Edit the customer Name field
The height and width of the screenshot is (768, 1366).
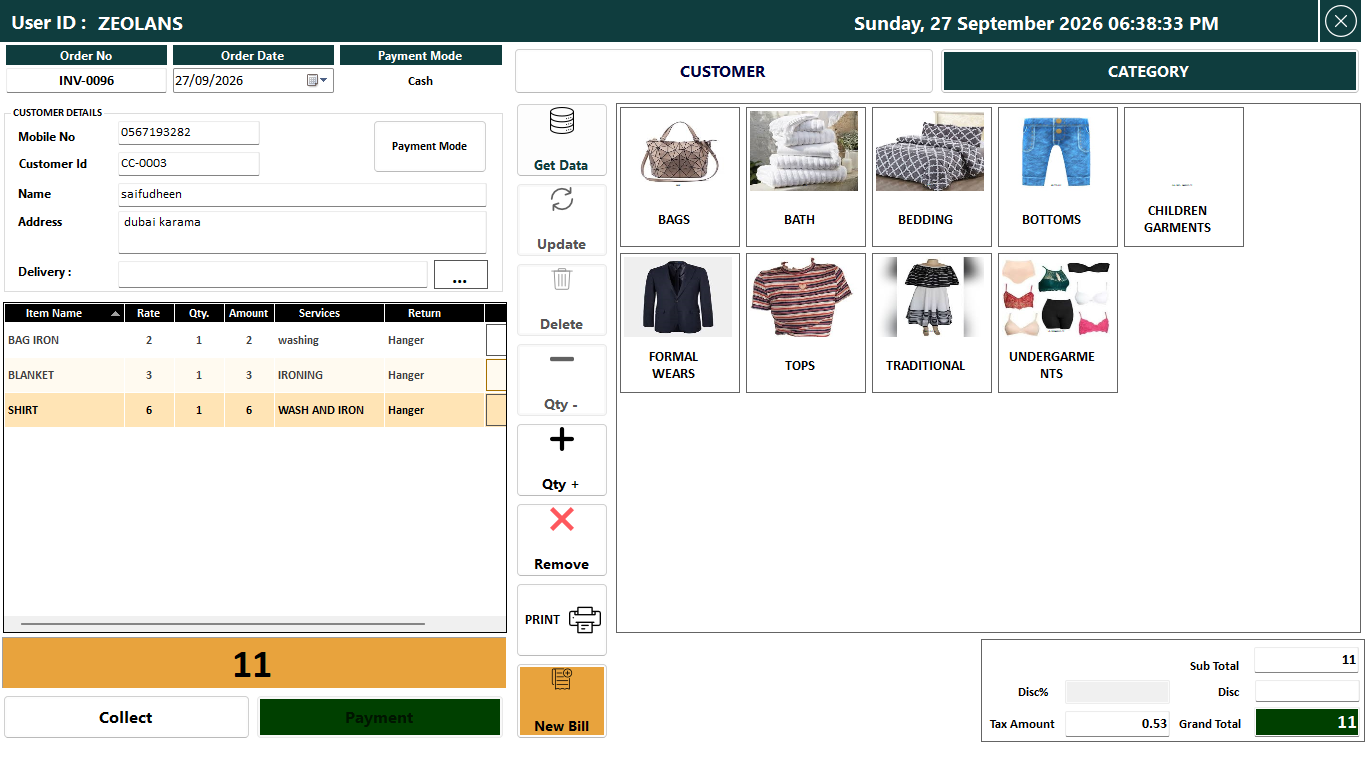point(302,194)
